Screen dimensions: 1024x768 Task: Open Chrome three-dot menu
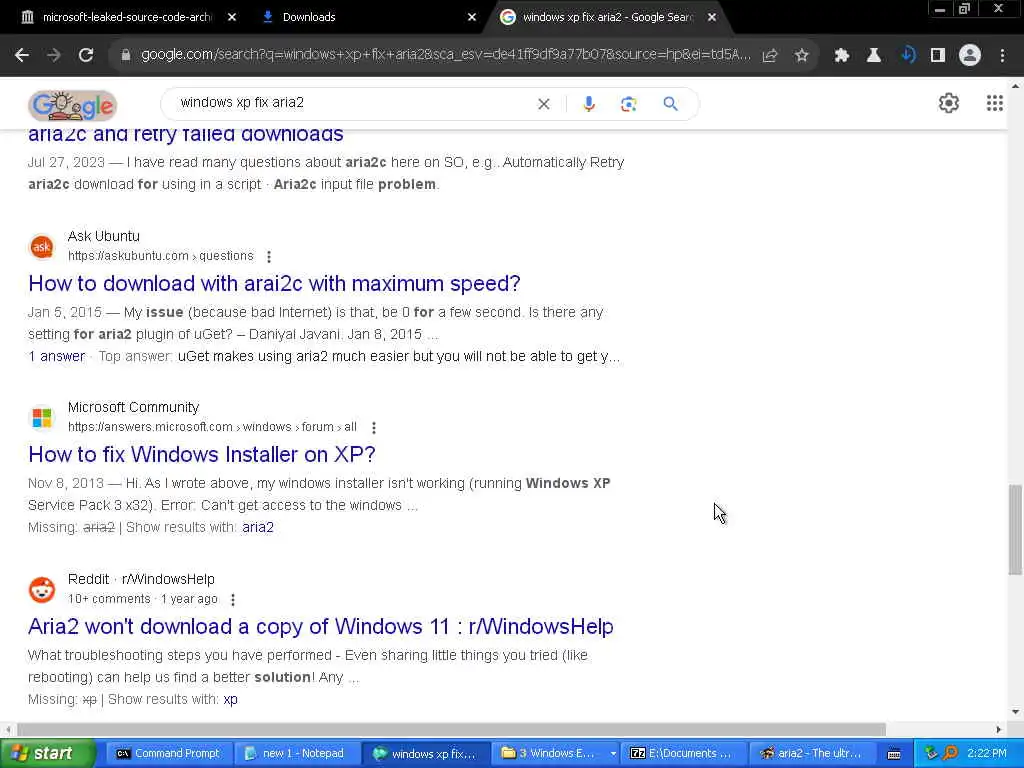coord(1002,56)
